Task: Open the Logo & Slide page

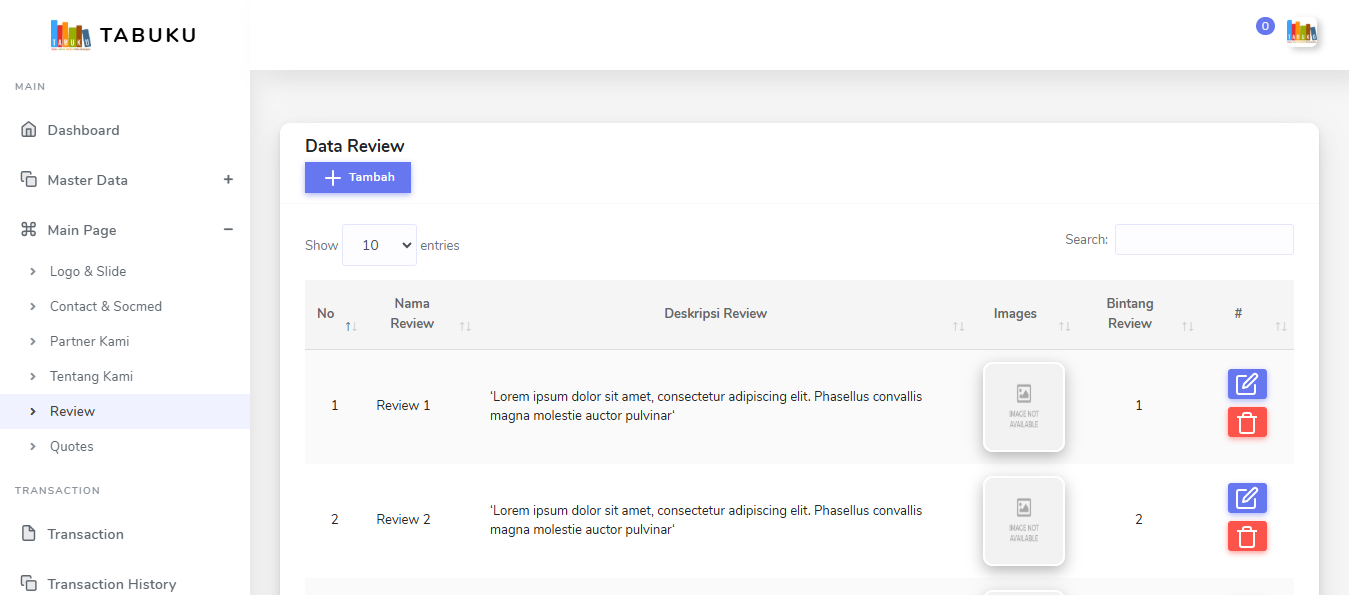Action: [x=88, y=271]
